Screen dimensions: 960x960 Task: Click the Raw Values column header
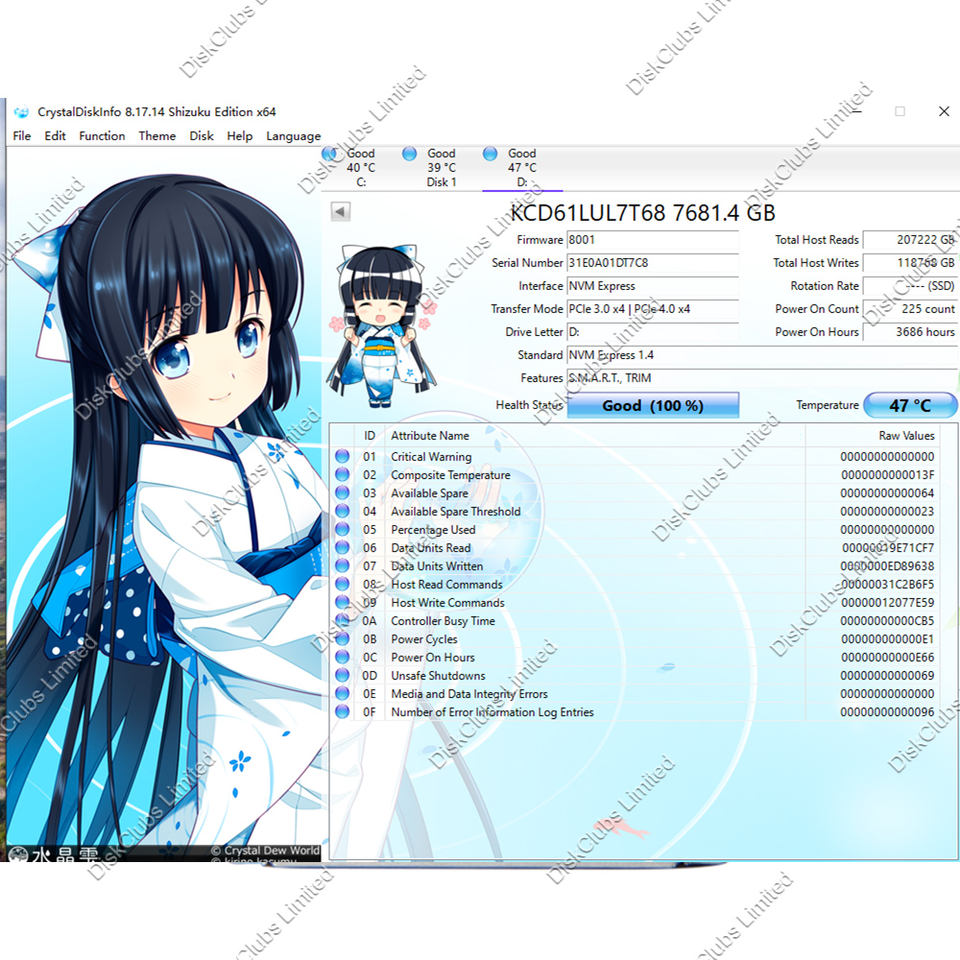point(873,435)
